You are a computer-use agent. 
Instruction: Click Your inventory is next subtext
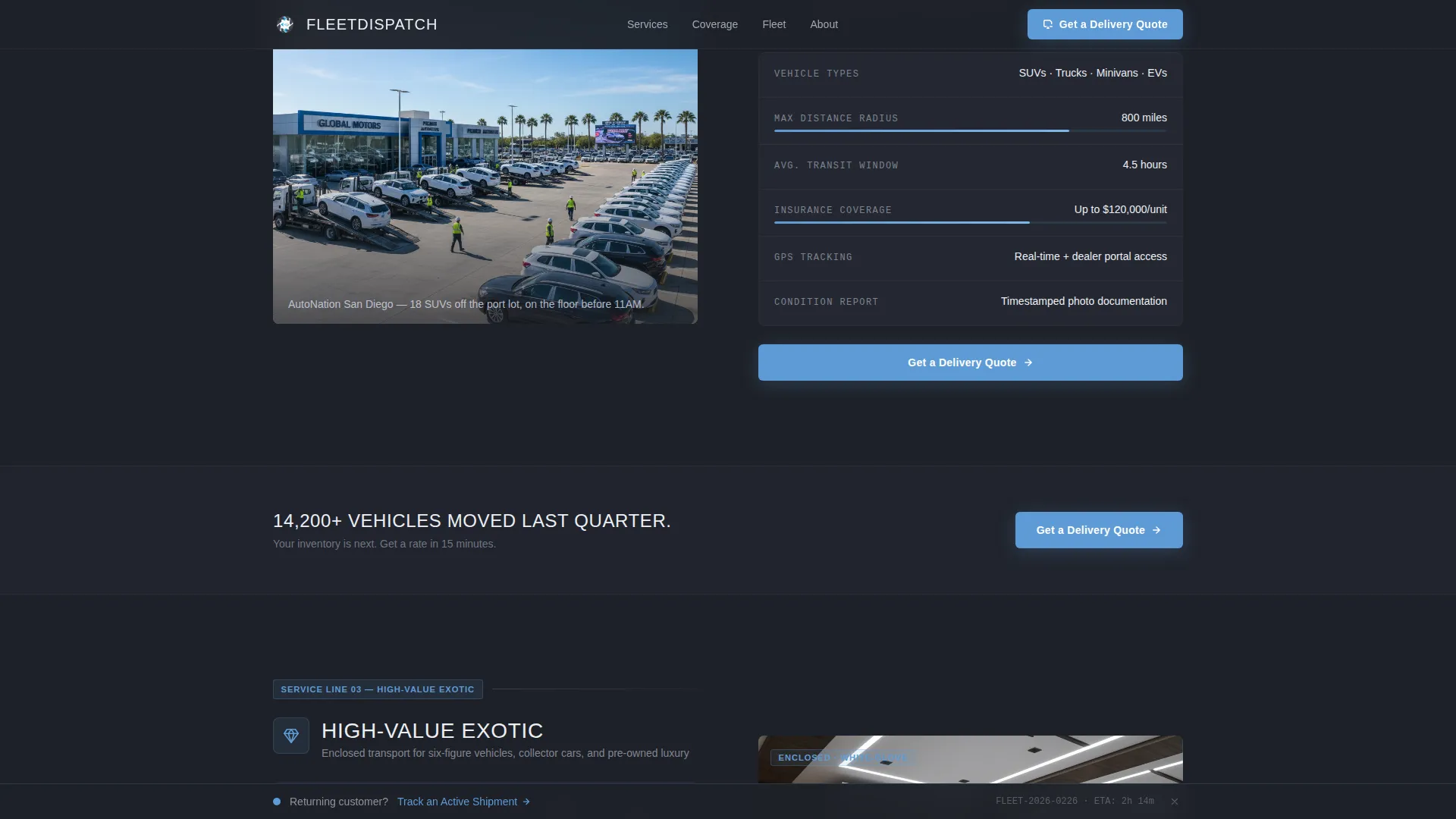384,544
